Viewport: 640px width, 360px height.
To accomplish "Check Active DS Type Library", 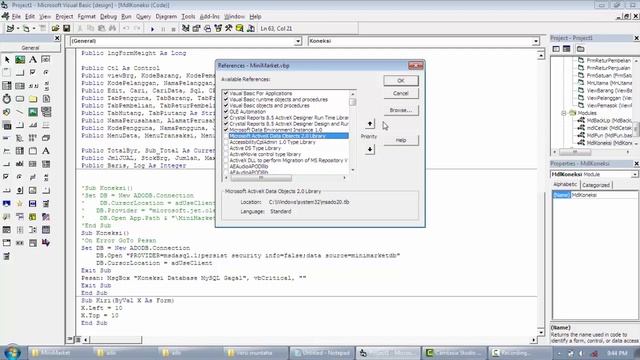I will pyautogui.click(x=226, y=148).
